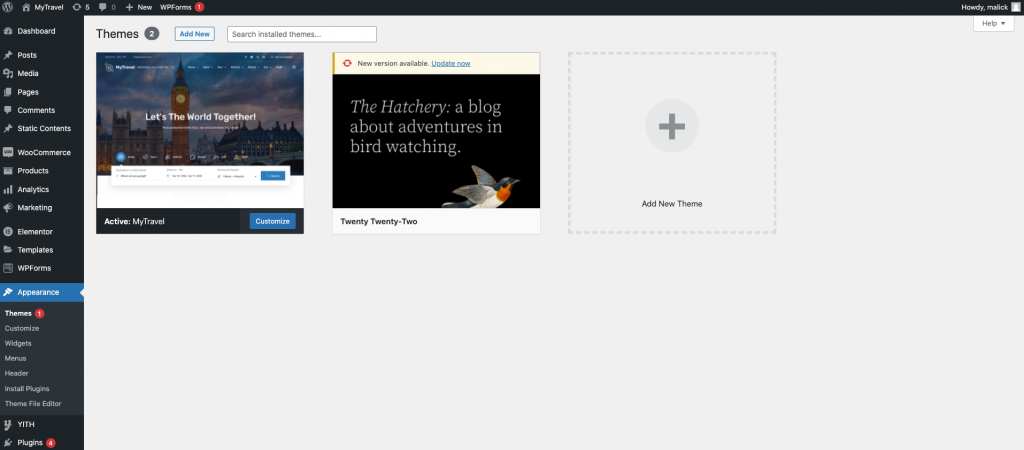Image resolution: width=1024 pixels, height=450 pixels.
Task: Select the Twenty Twenty-Two theme screenshot
Action: tap(436, 141)
